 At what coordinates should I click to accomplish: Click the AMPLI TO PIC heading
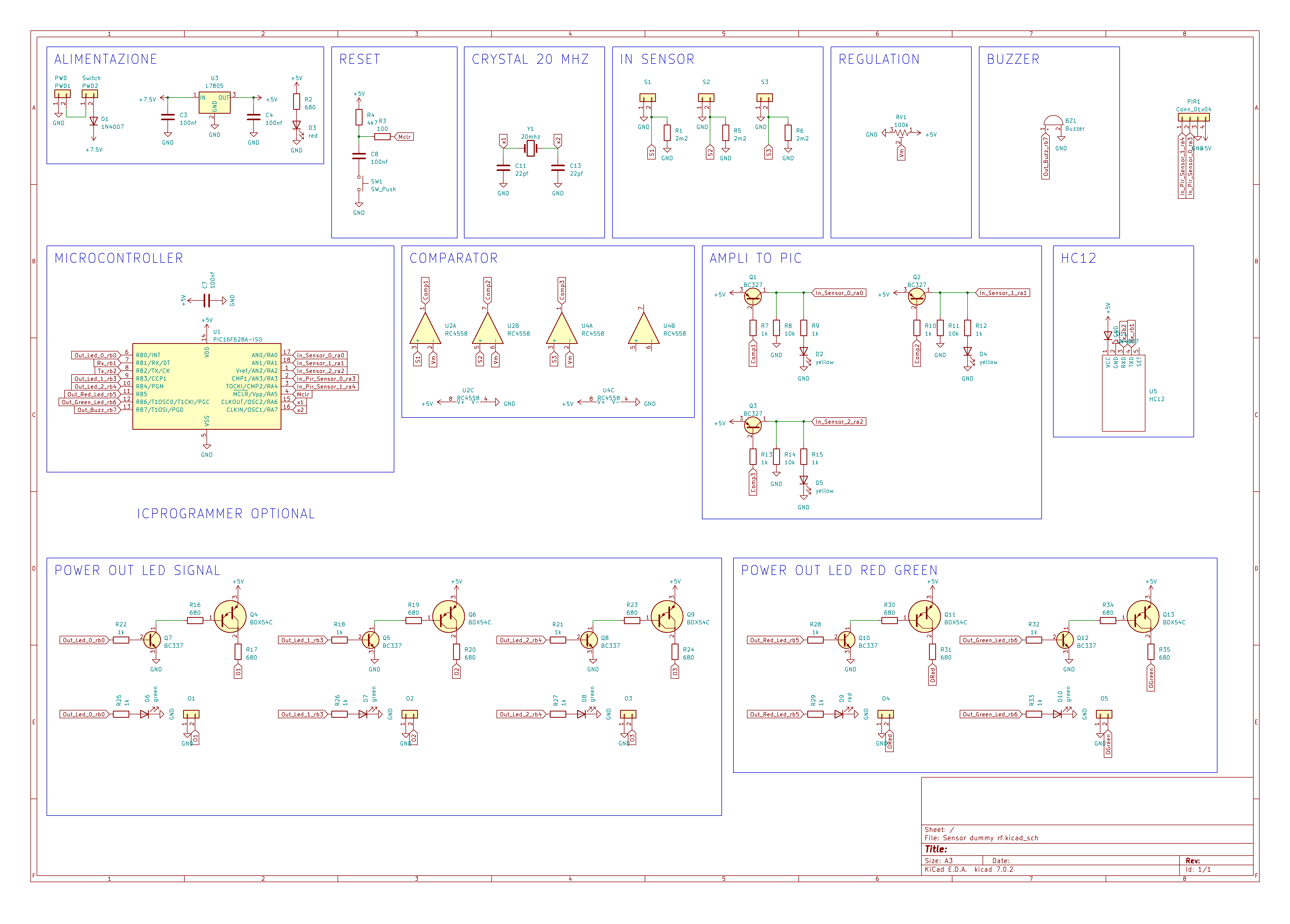756,258
